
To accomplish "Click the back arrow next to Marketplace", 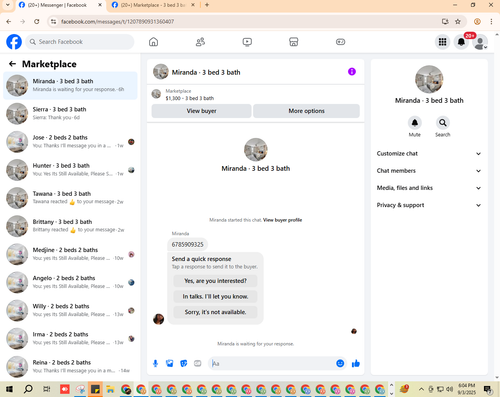I will (12, 64).
